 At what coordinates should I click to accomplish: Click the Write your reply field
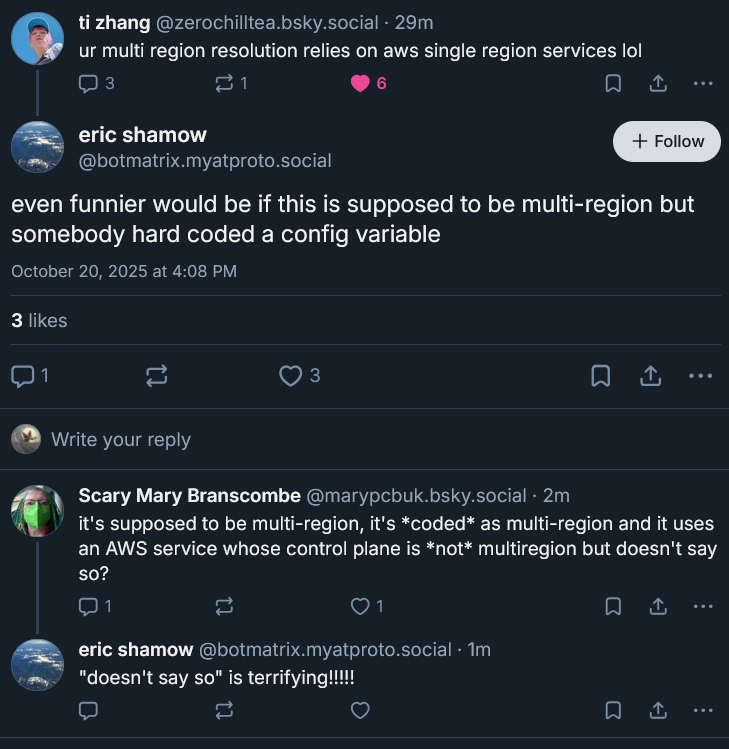120,439
